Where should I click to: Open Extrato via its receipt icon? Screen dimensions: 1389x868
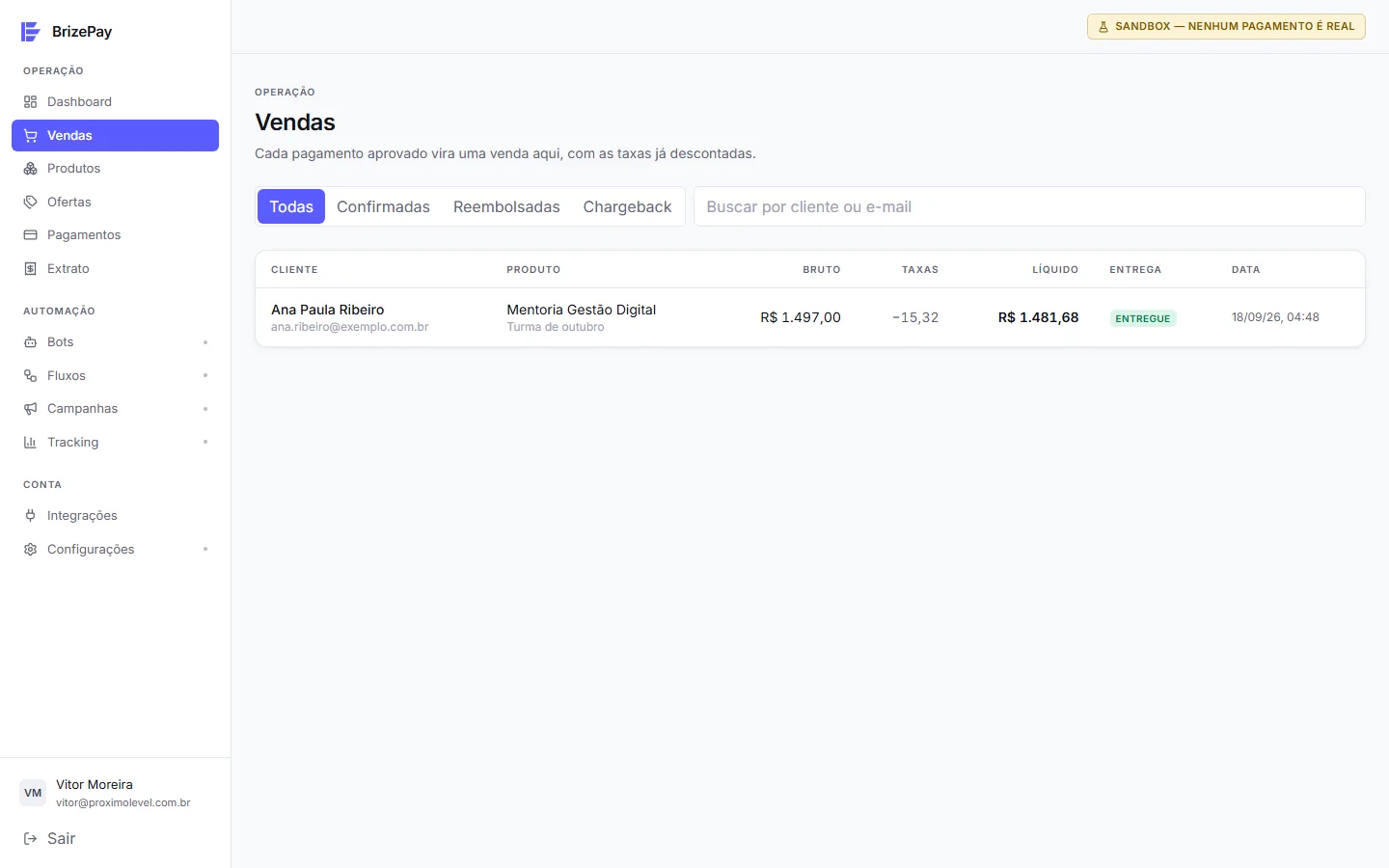click(30, 269)
